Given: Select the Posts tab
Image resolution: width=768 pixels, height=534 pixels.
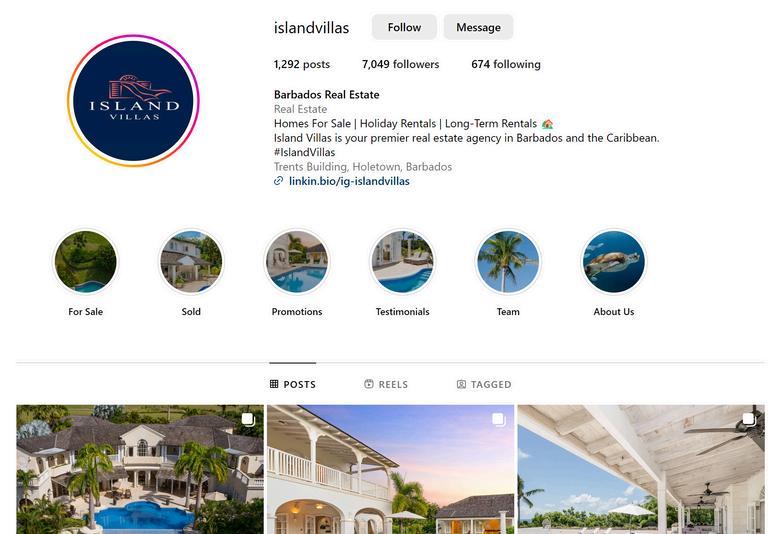Looking at the screenshot, I should 292,384.
